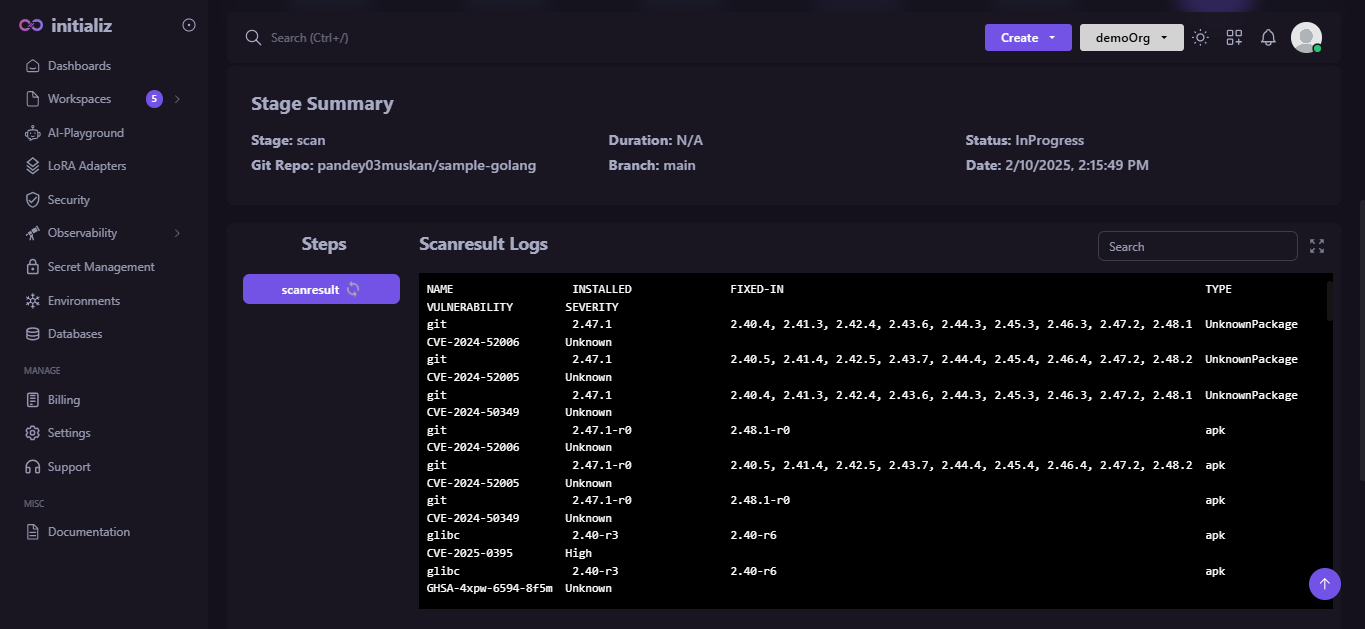This screenshot has width=1365, height=629.
Task: Click the Environments snowflake icon
Action: coord(31,301)
